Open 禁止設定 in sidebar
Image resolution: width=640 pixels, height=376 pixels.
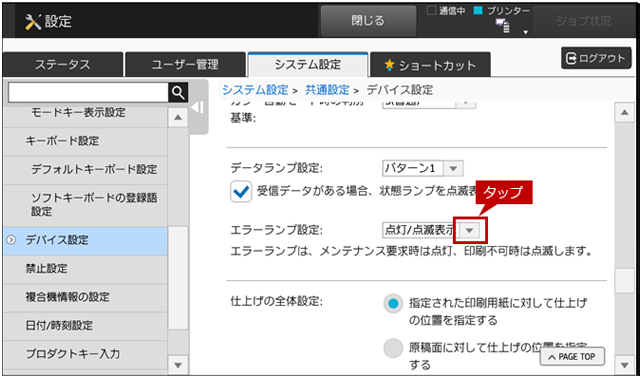(x=85, y=269)
